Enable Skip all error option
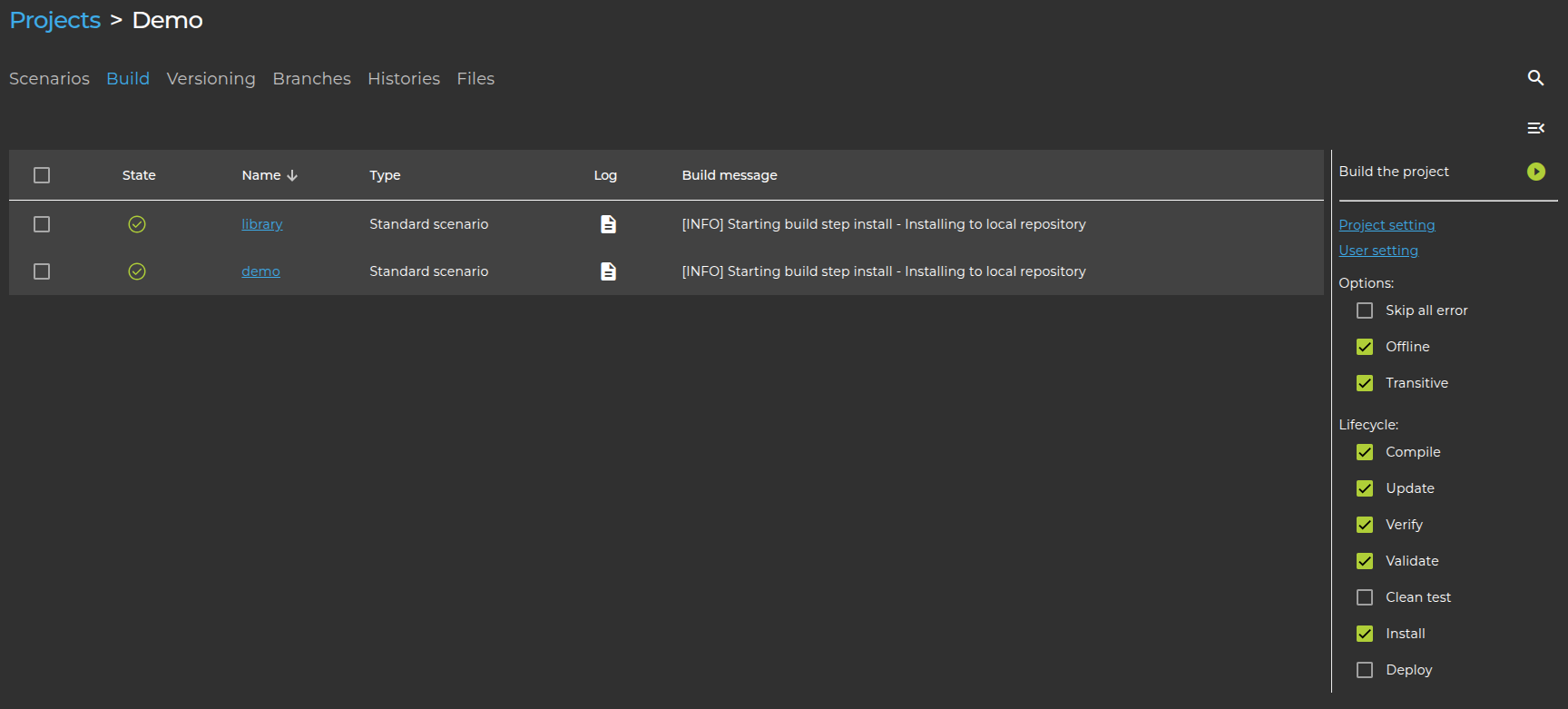The width and height of the screenshot is (1568, 709). click(1365, 310)
